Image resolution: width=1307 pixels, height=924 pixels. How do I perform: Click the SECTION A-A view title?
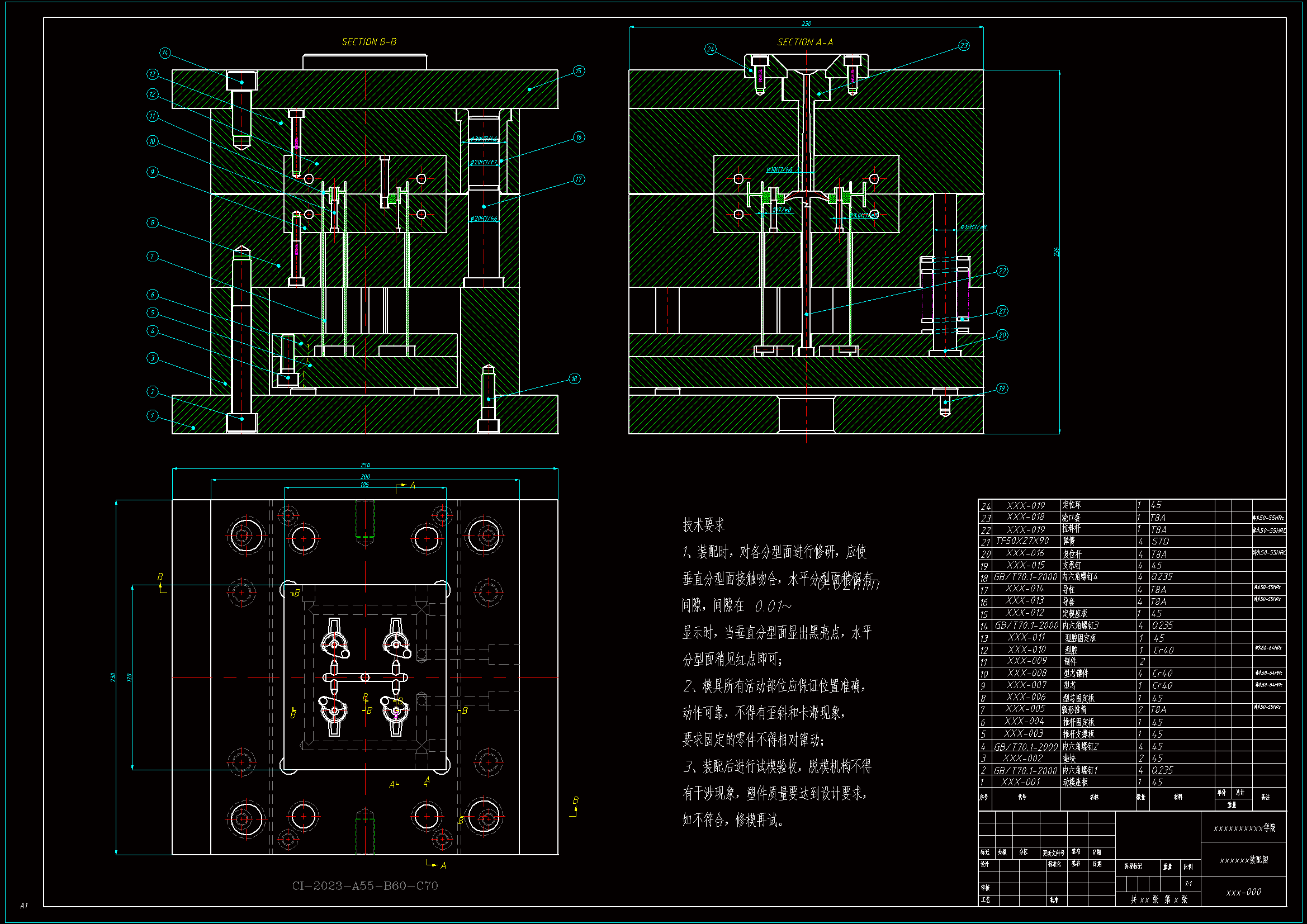tap(805, 42)
